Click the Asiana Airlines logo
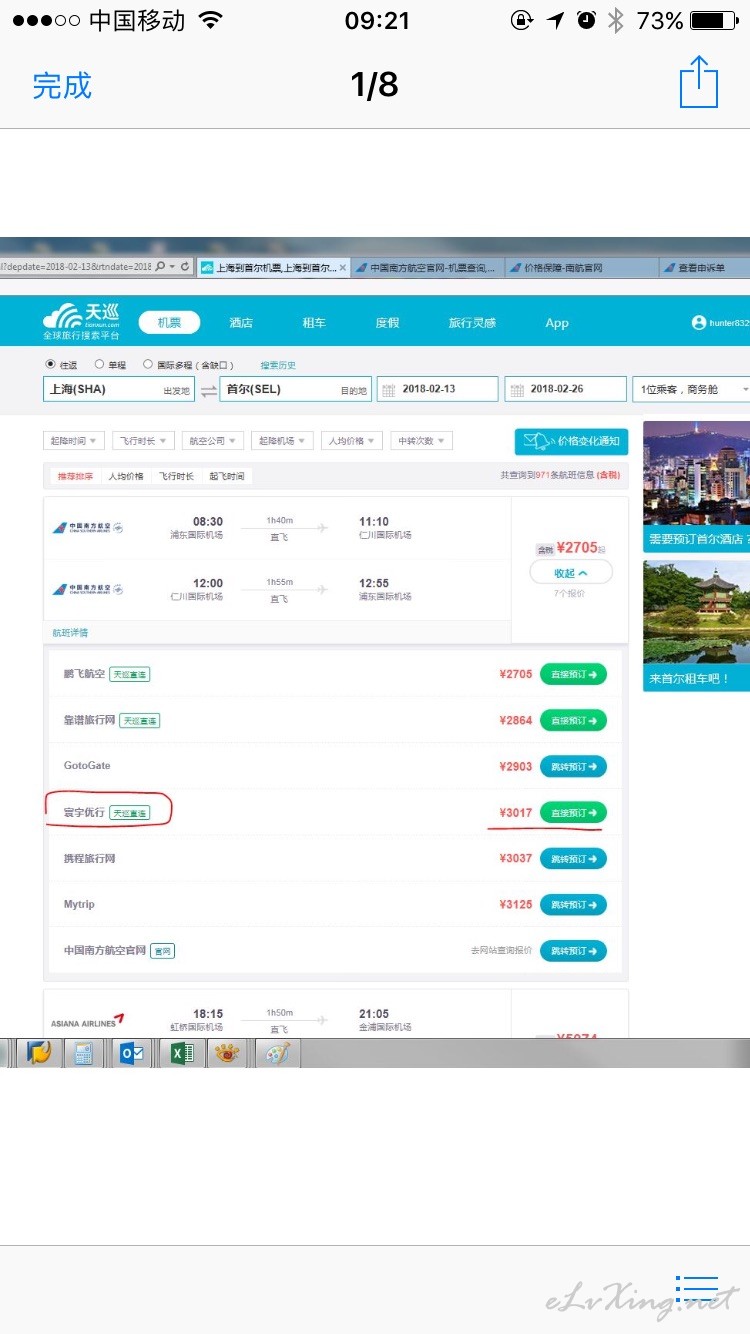The image size is (750, 1334). 87,1021
